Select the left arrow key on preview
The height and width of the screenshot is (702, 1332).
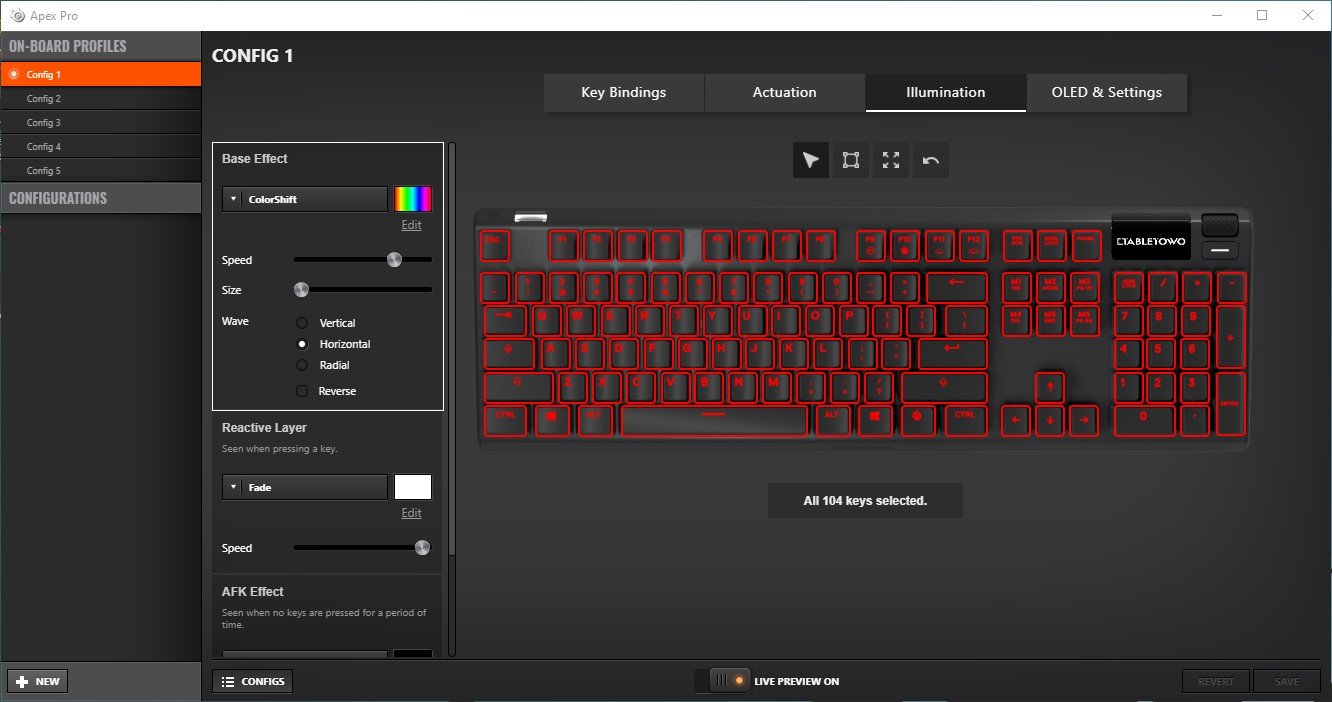tap(1015, 421)
